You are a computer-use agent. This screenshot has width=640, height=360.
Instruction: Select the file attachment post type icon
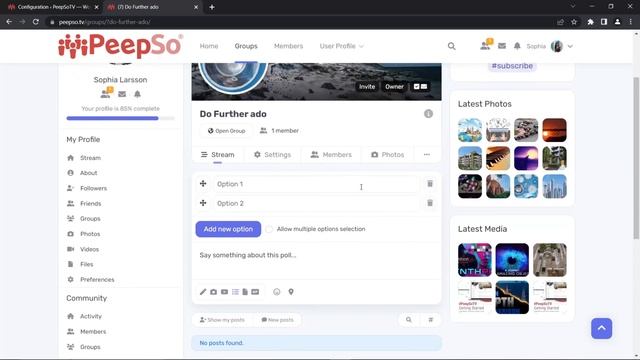tap(245, 292)
